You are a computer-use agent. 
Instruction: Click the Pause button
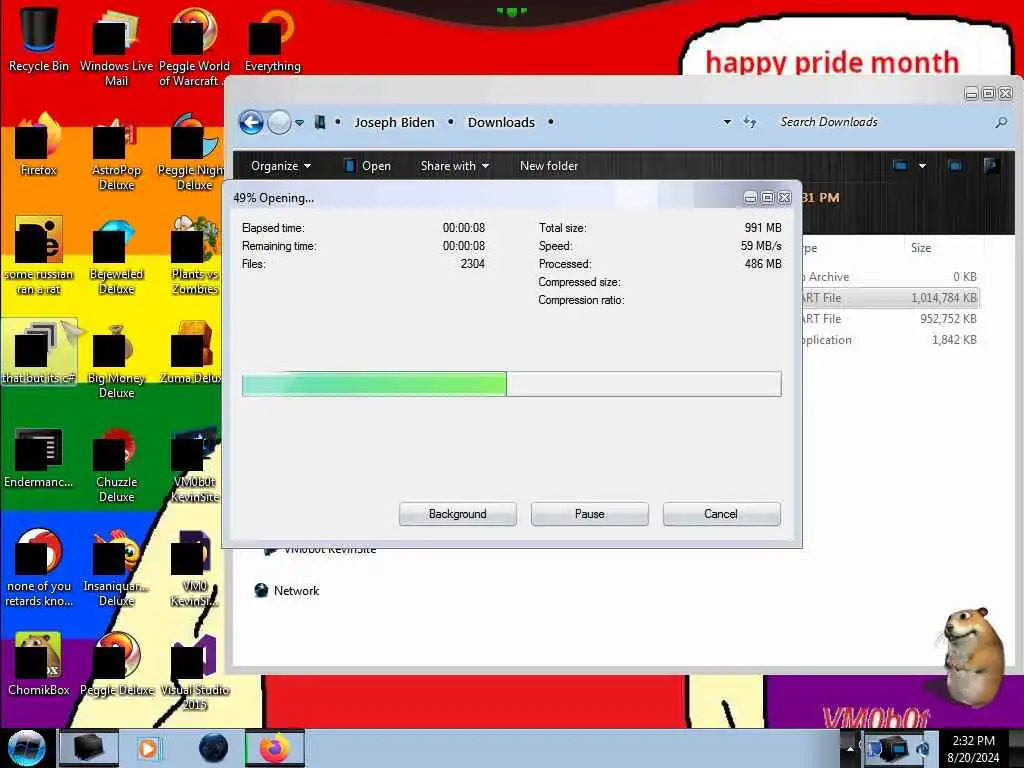tap(590, 514)
